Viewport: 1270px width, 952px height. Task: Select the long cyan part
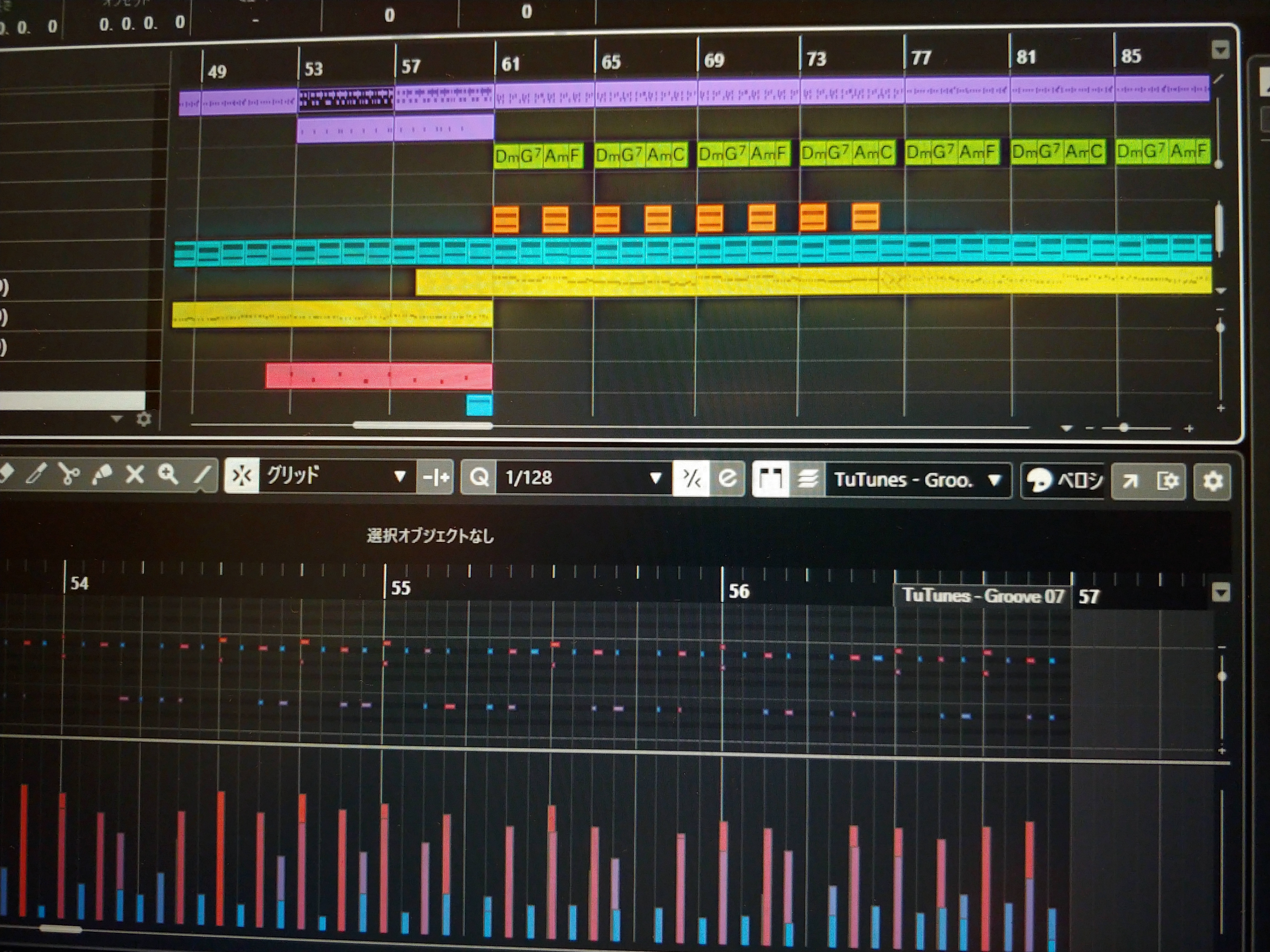(693, 251)
